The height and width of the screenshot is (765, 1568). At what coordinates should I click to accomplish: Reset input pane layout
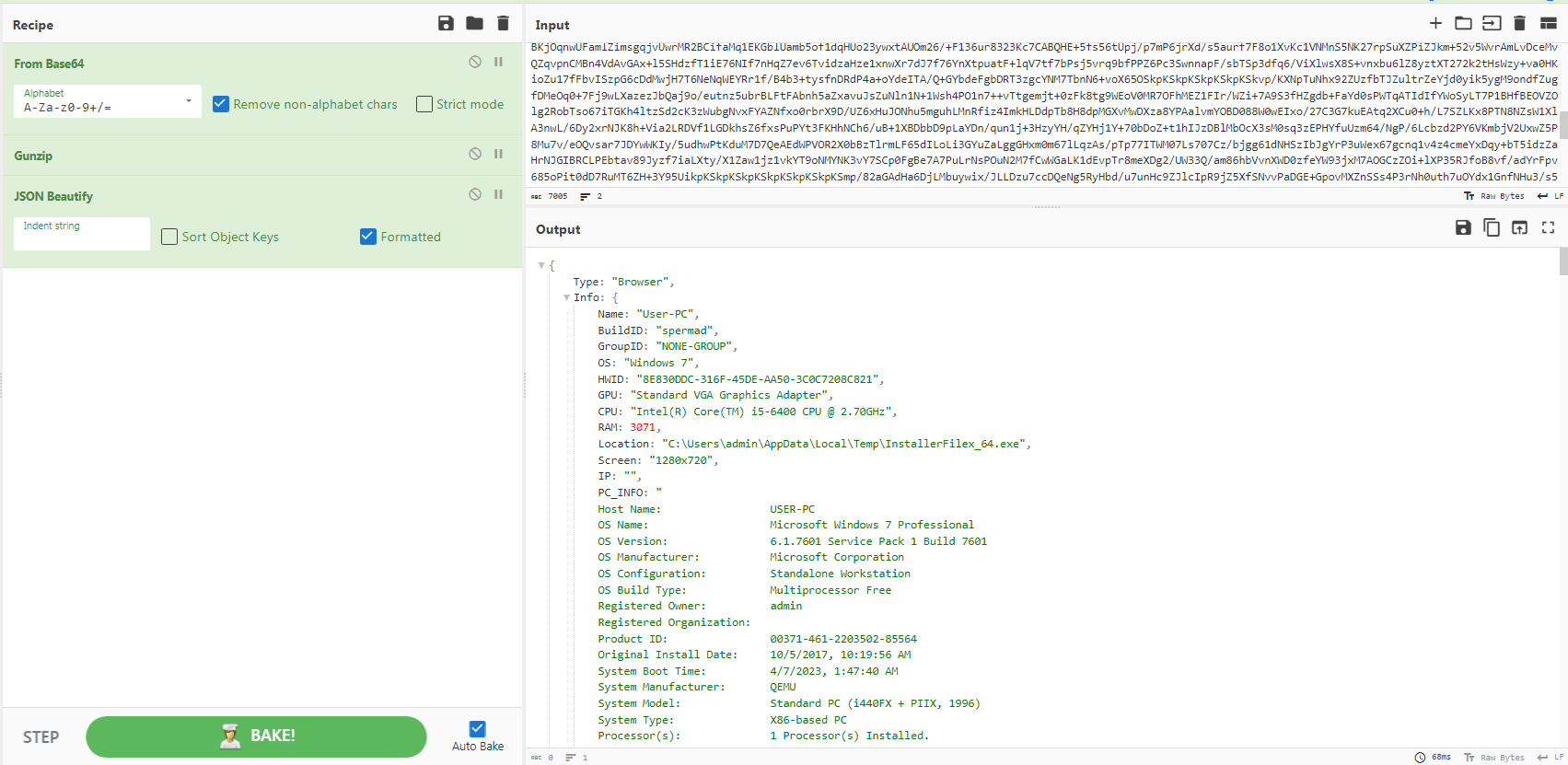point(1548,23)
